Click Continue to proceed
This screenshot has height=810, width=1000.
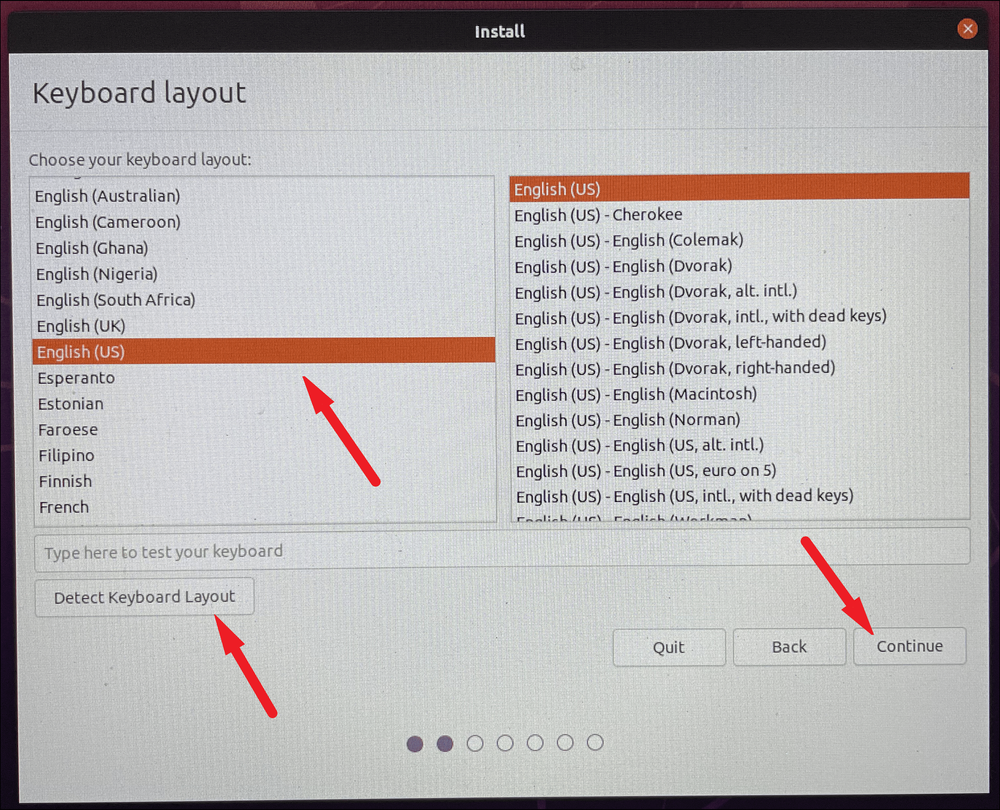tap(909, 646)
